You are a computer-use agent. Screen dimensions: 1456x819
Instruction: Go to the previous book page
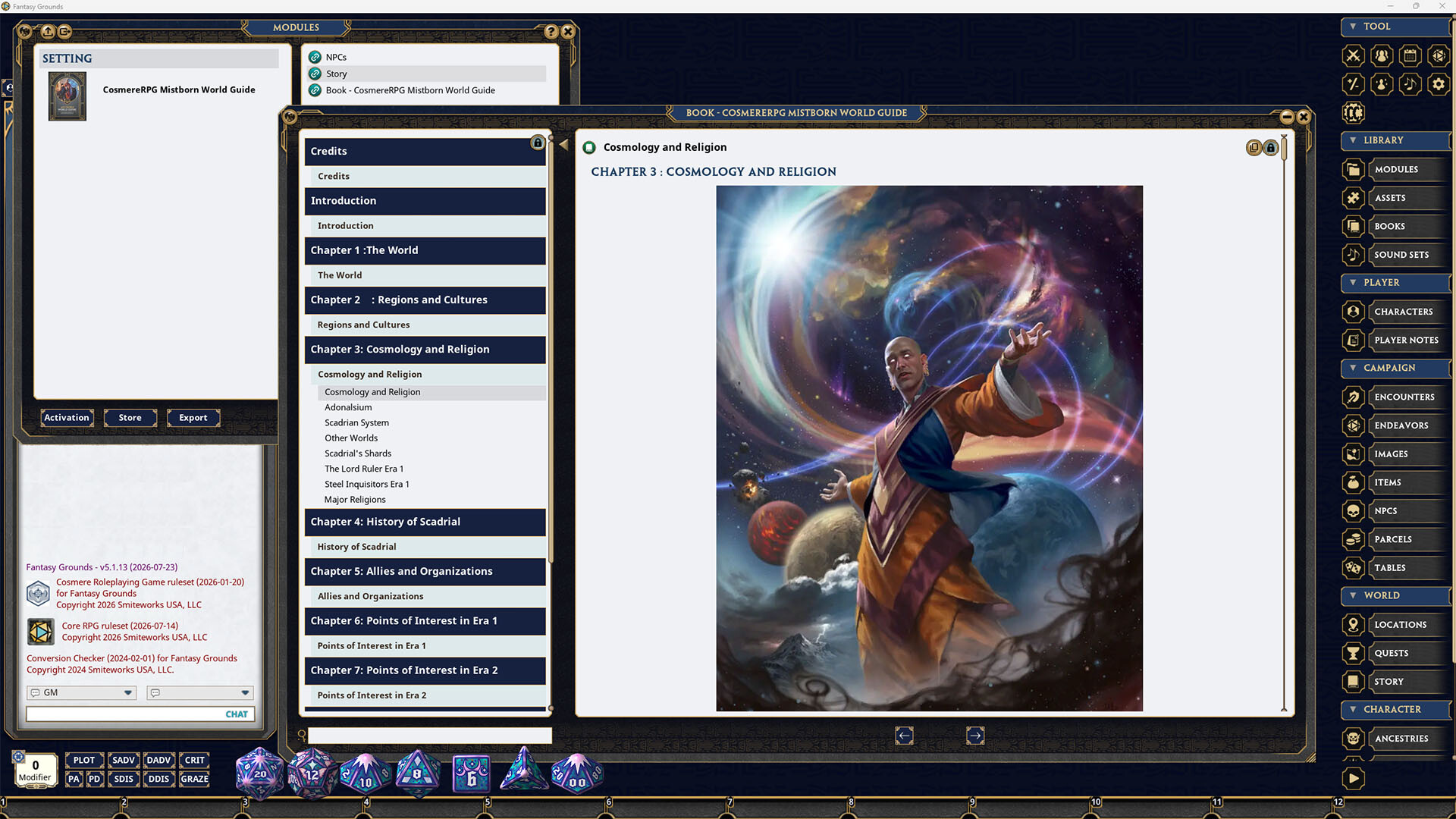pyautogui.click(x=904, y=736)
